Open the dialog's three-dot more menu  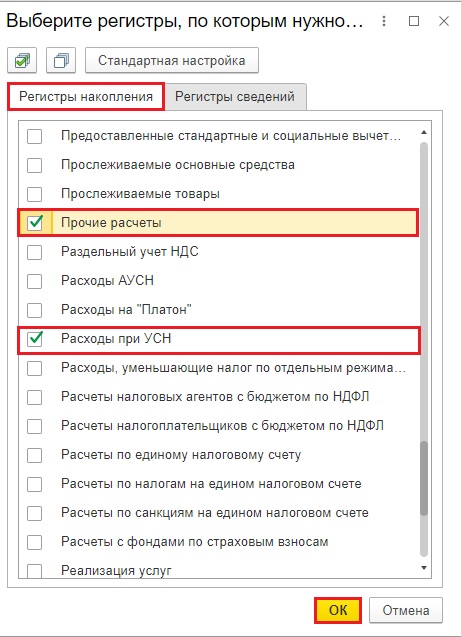[384, 21]
